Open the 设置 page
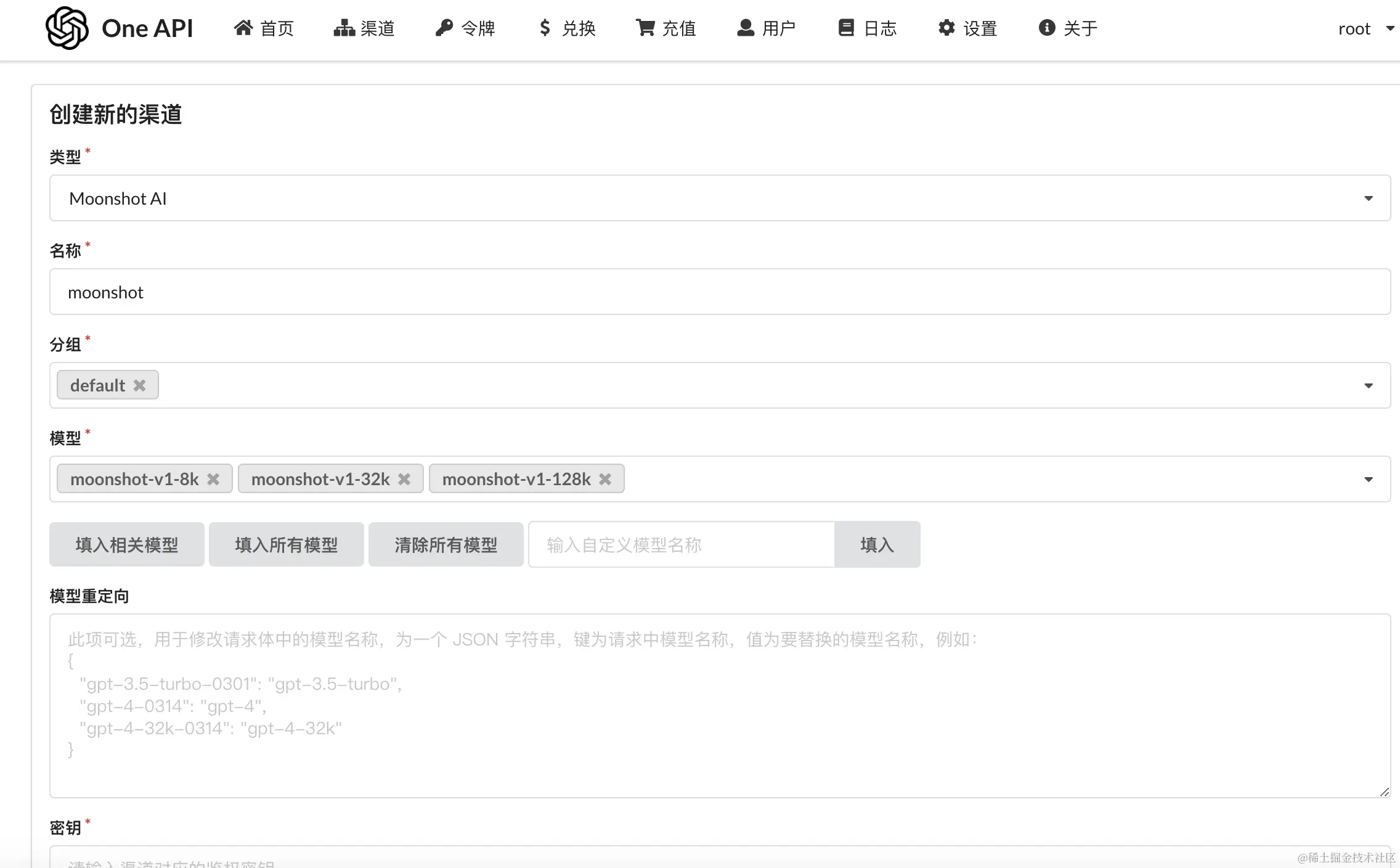1400x868 pixels. pos(968,28)
